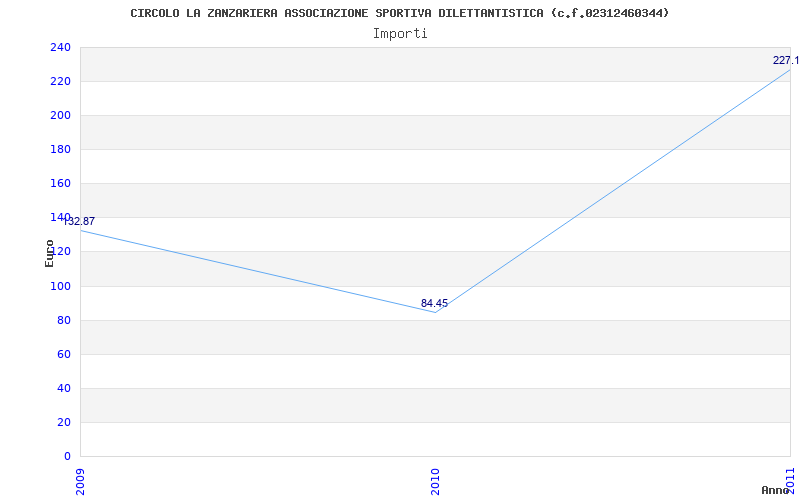Click the 40 y-axis tick label
This screenshot has height=500, width=800.
(x=64, y=389)
